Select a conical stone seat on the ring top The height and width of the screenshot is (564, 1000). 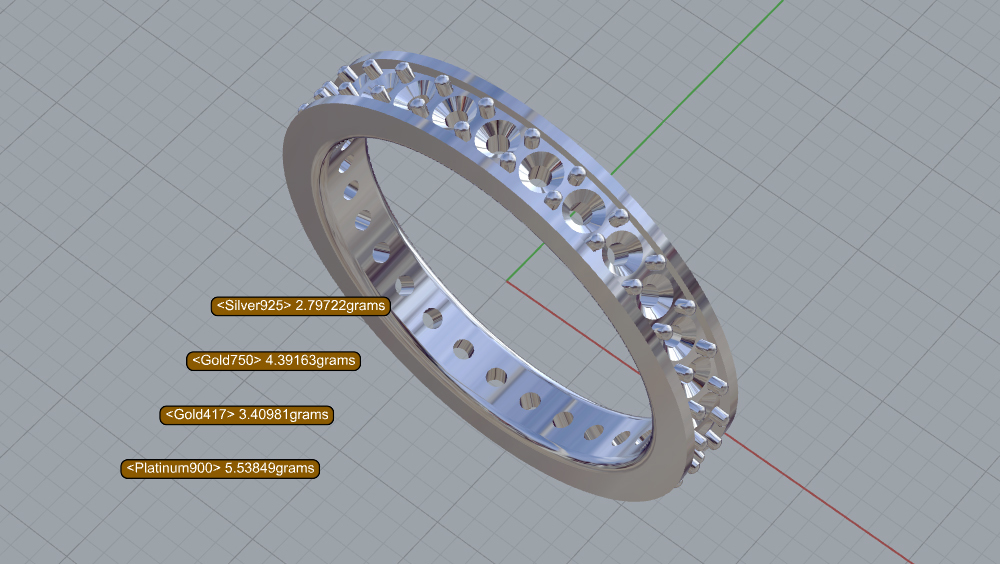[539, 170]
